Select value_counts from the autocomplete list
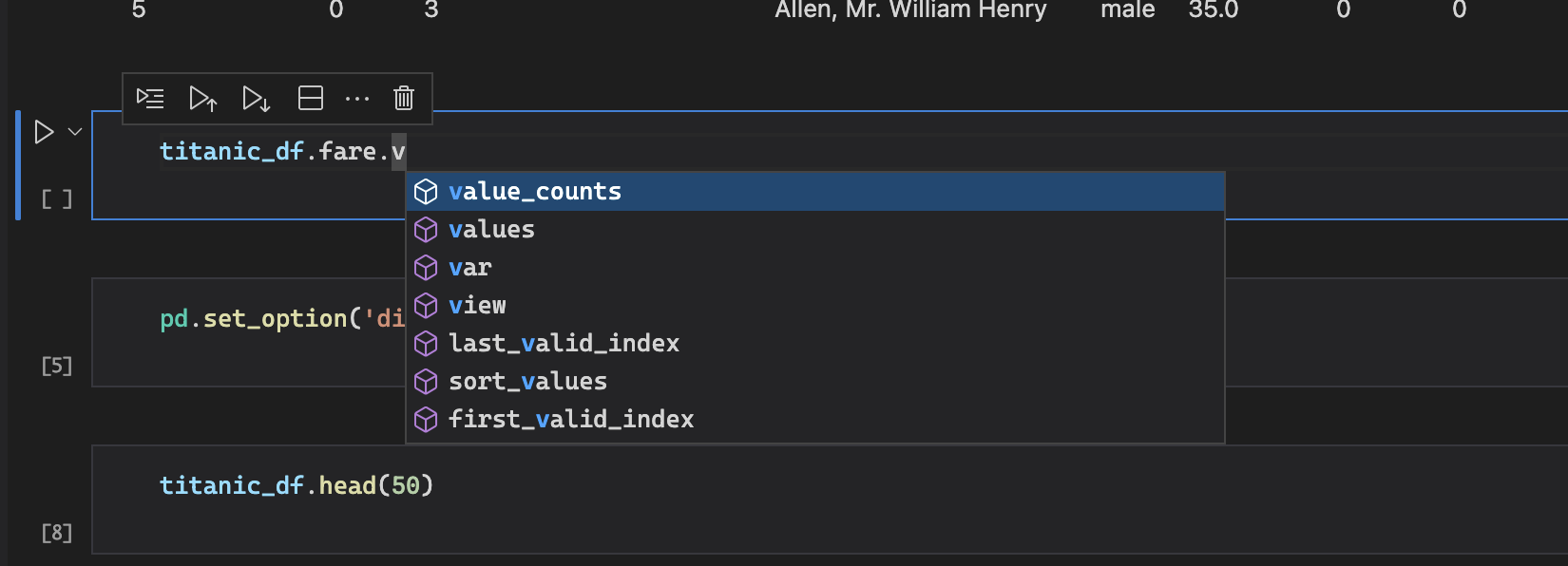The height and width of the screenshot is (566, 1568). pos(535,191)
